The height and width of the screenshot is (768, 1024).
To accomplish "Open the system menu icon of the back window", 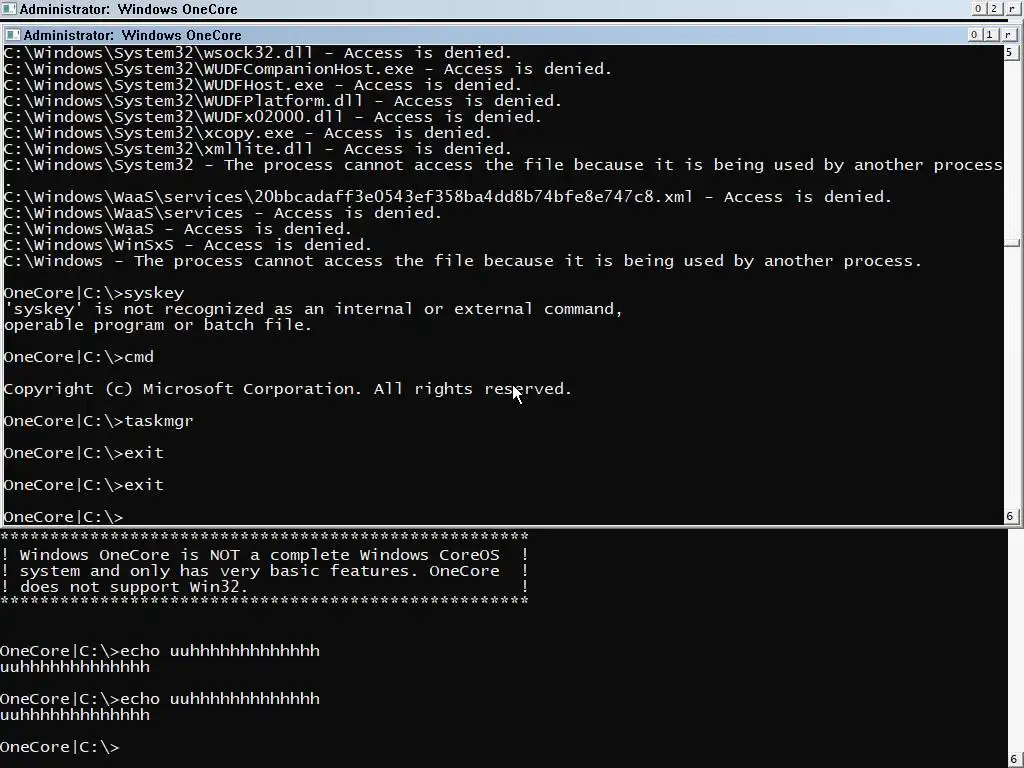I will pos(8,9).
